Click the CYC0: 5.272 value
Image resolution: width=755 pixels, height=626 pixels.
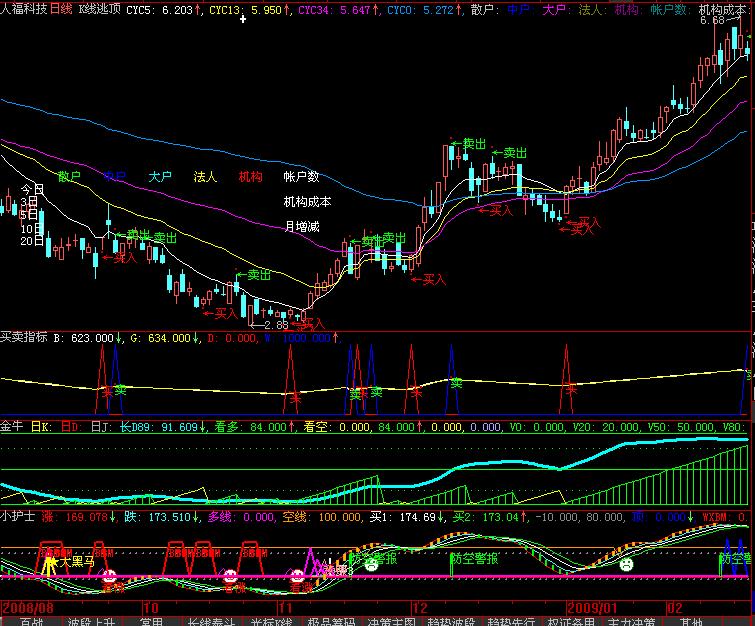(x=424, y=10)
